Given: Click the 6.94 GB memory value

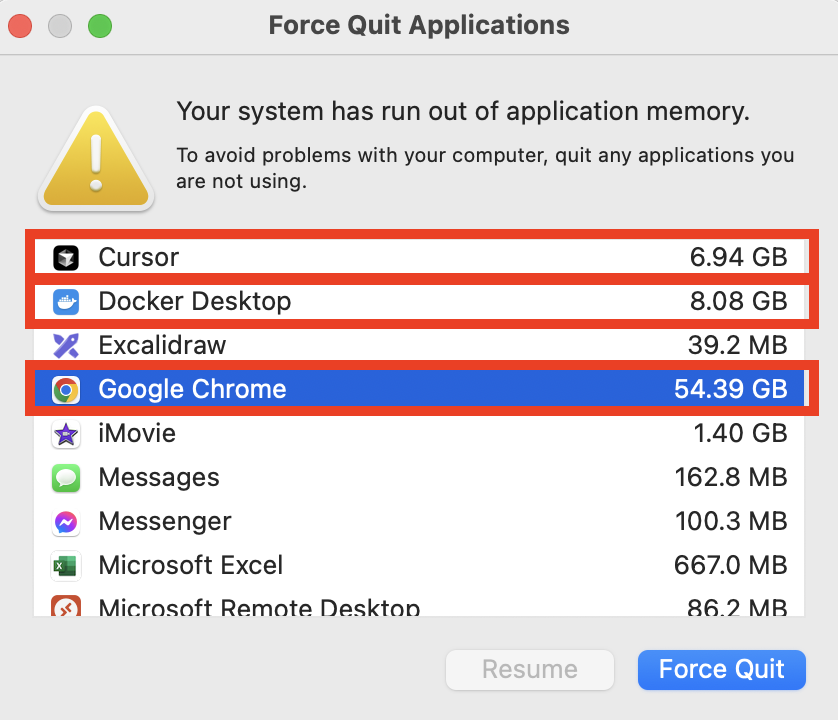Looking at the screenshot, I should (739, 257).
